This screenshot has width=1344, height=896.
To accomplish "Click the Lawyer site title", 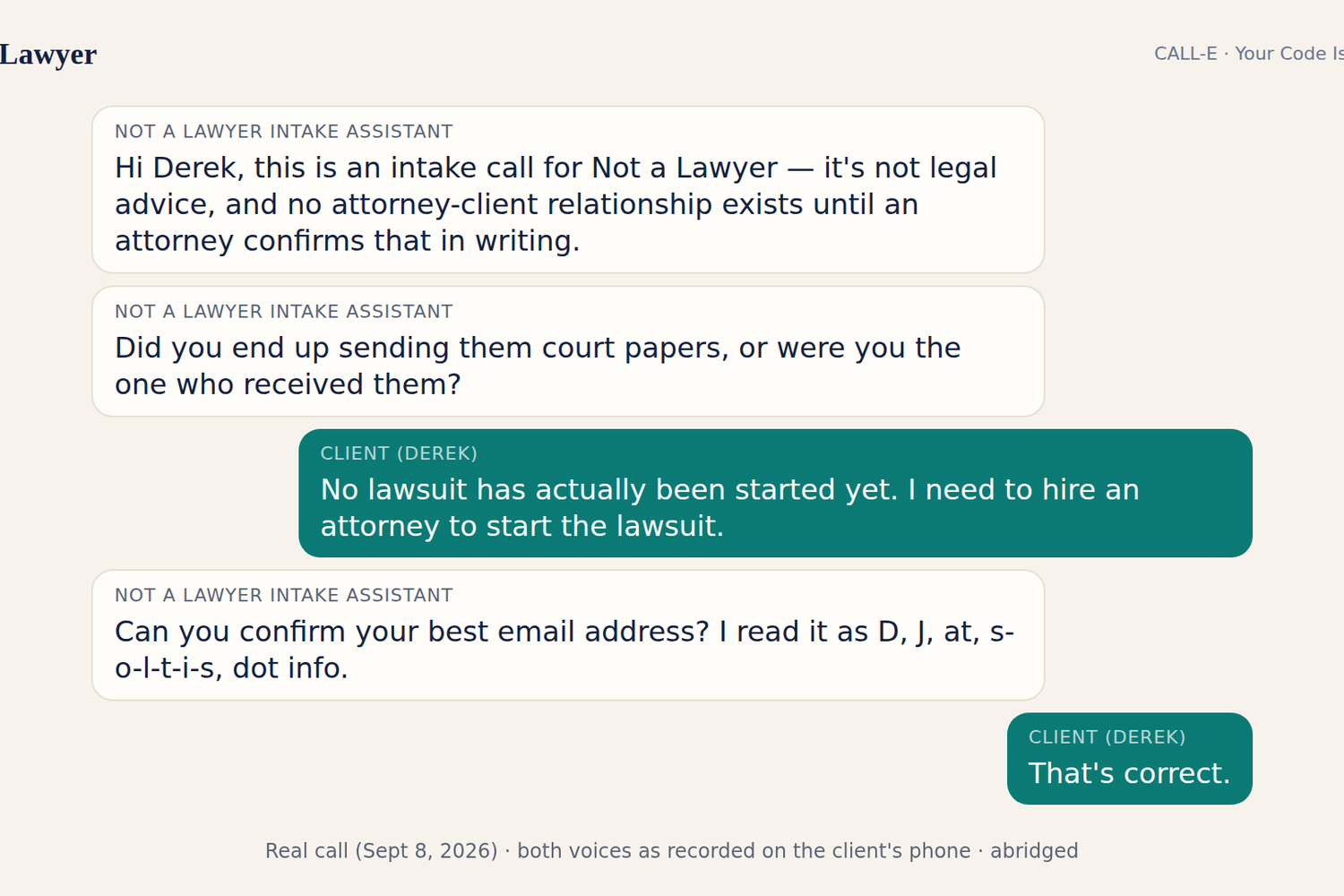I will [47, 55].
